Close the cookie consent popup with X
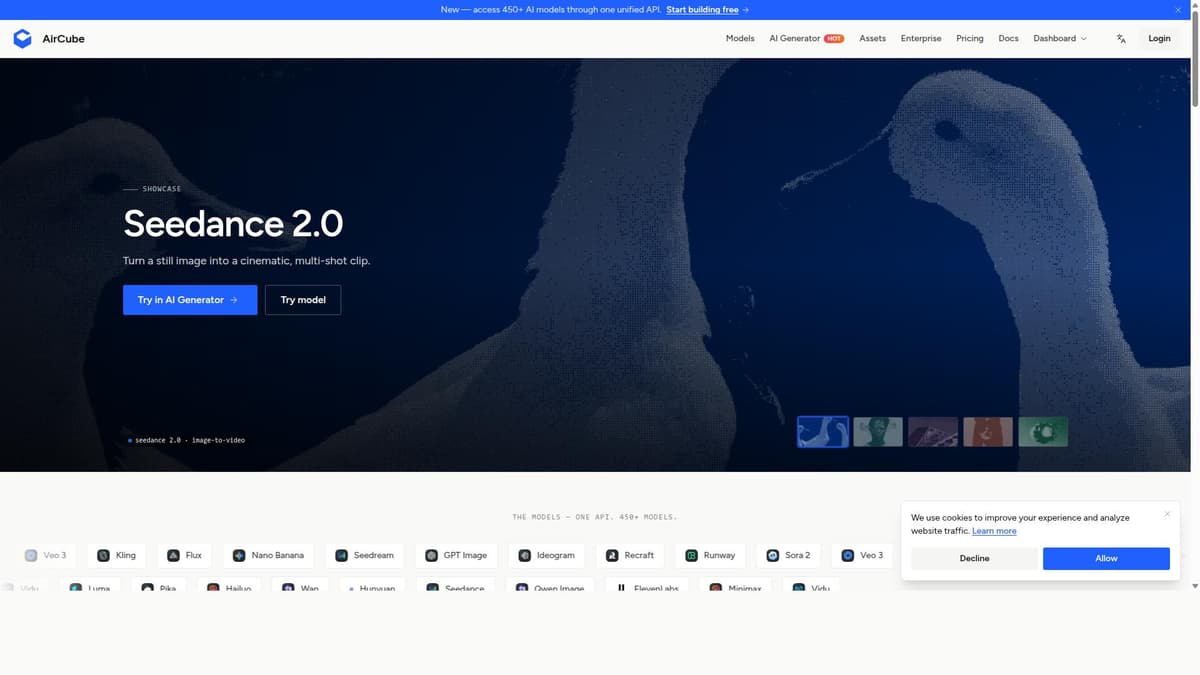Screen dimensions: 1200x675 1167,514
